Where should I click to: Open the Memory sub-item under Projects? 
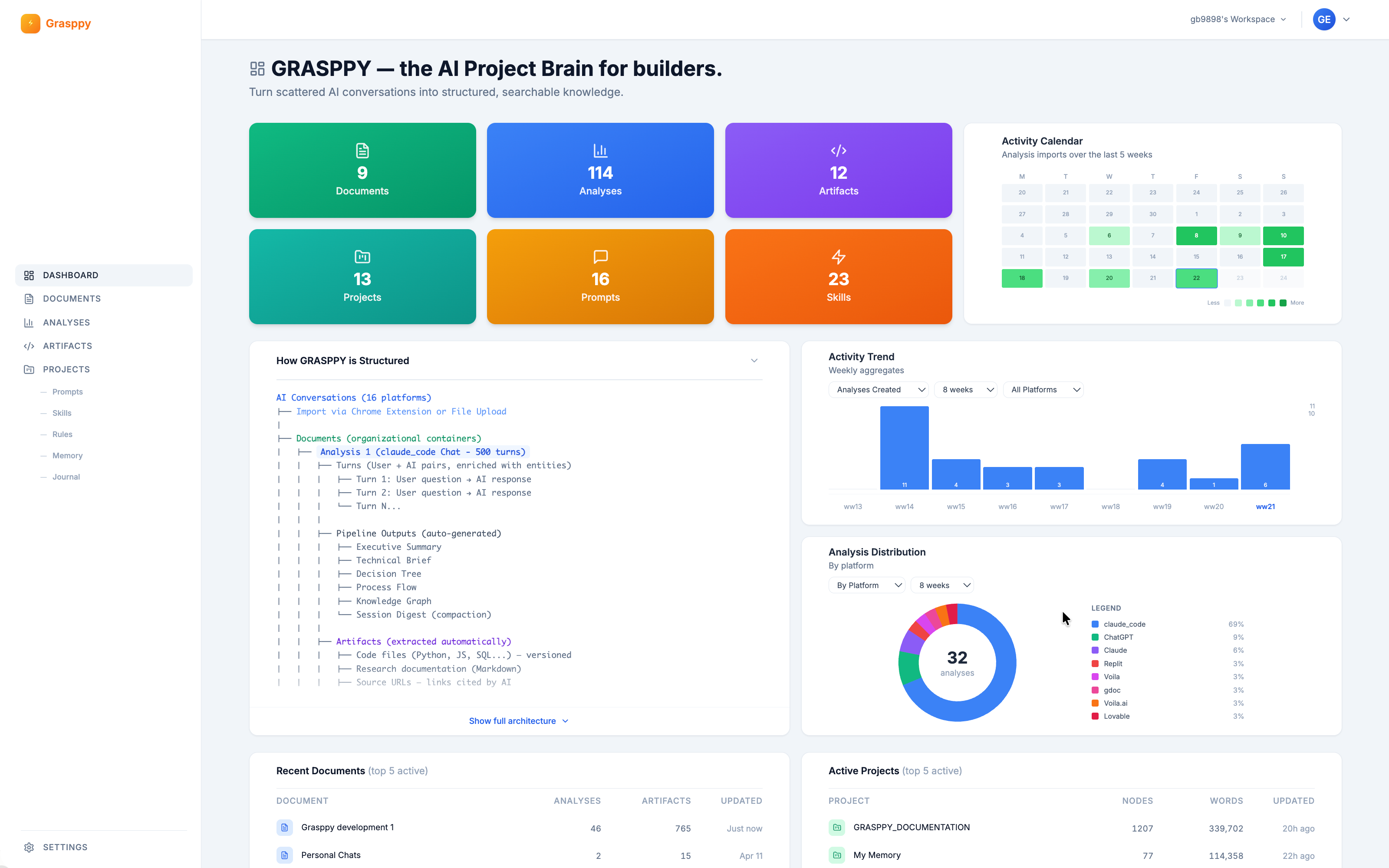point(68,456)
